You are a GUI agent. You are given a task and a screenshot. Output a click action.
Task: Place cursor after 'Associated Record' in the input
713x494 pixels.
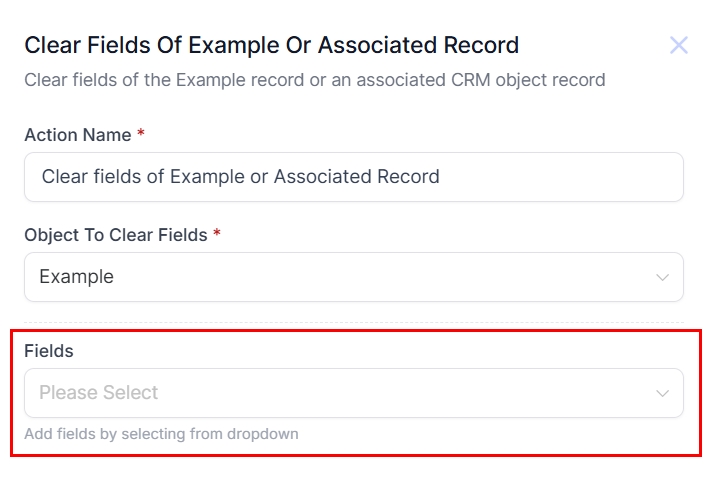click(442, 177)
